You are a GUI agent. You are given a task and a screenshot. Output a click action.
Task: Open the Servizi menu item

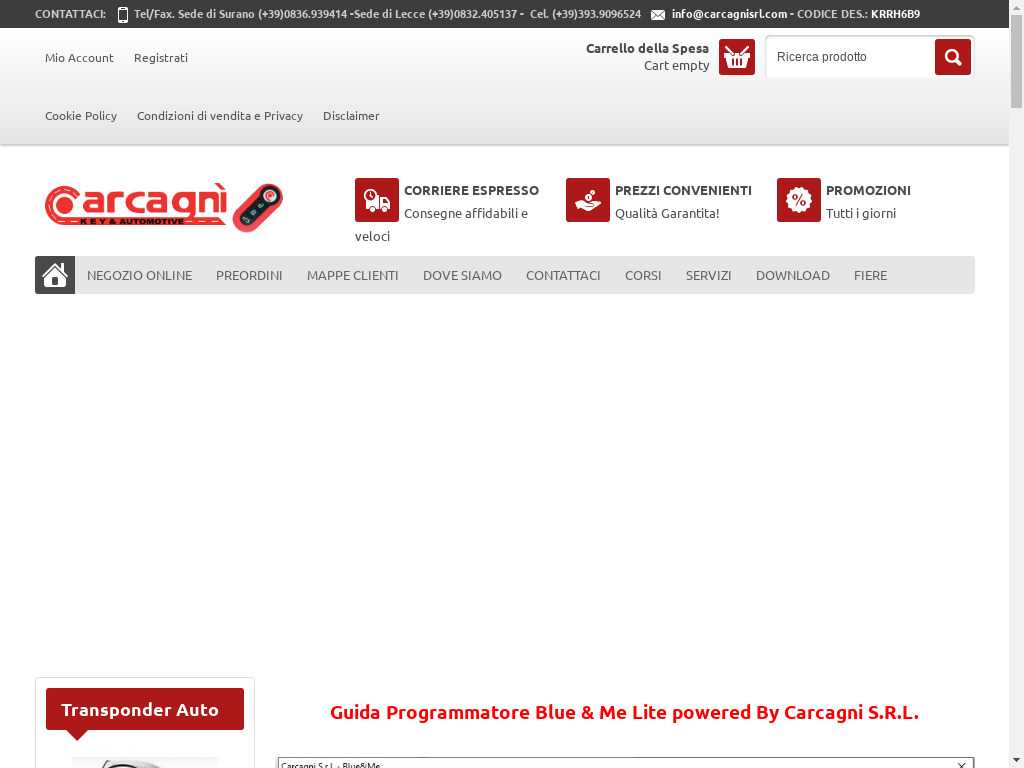click(x=709, y=276)
